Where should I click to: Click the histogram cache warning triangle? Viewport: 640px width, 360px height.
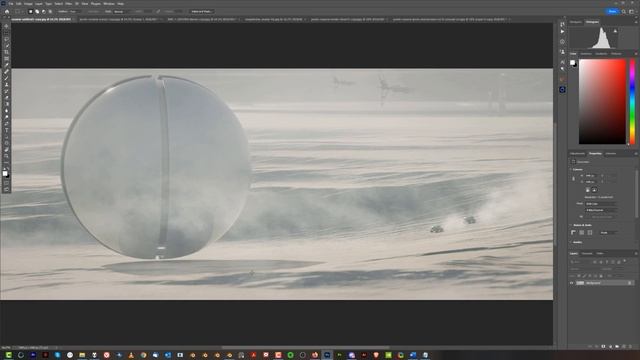point(616,31)
